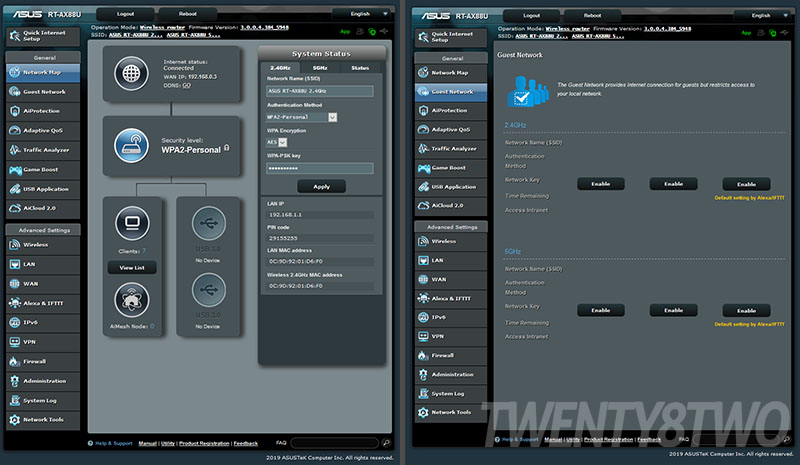
Task: Open Network Map in left window sidebar
Action: click(43, 72)
